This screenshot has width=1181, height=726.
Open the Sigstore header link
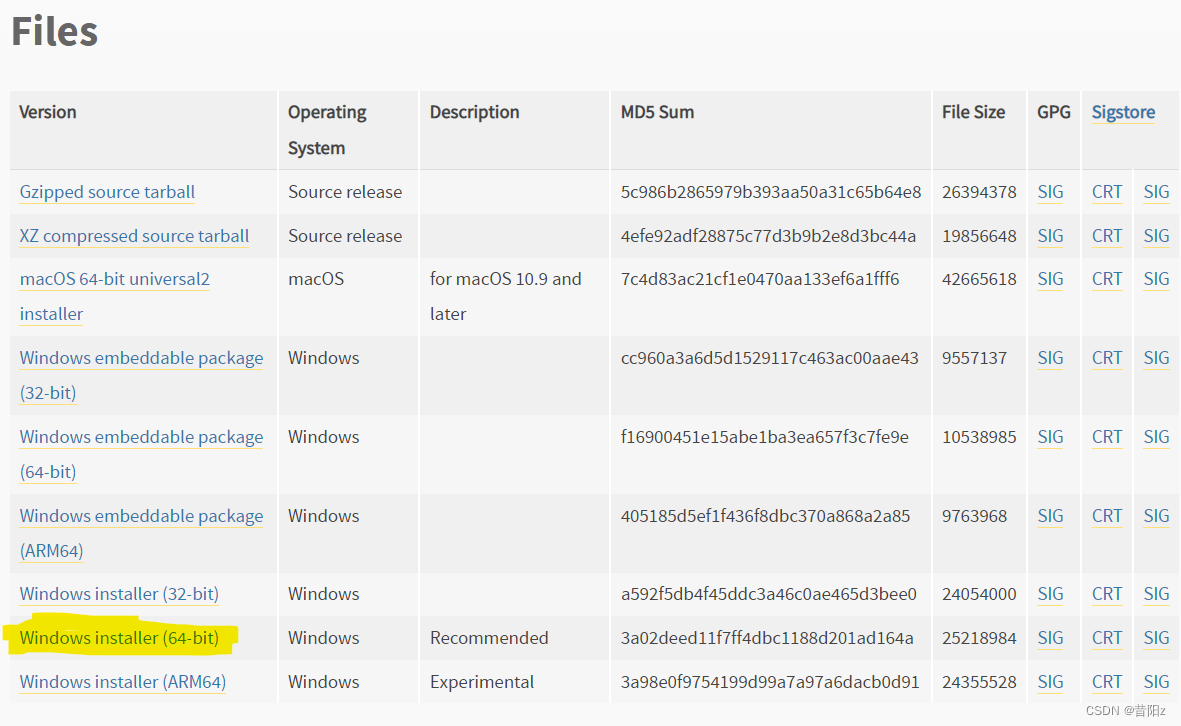pyautogui.click(x=1123, y=112)
